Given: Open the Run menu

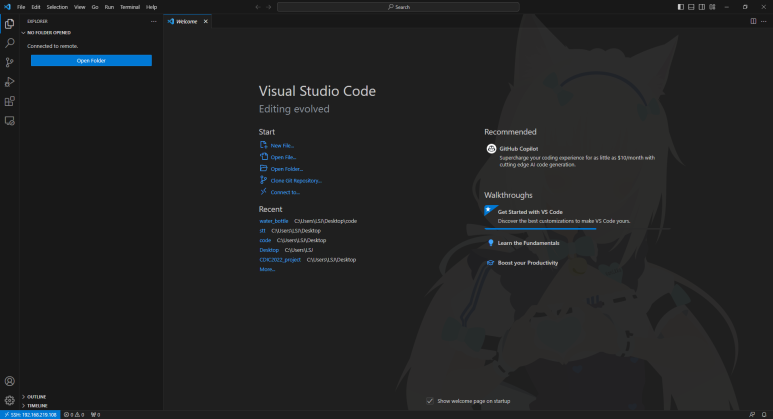Looking at the screenshot, I should tap(109, 7).
